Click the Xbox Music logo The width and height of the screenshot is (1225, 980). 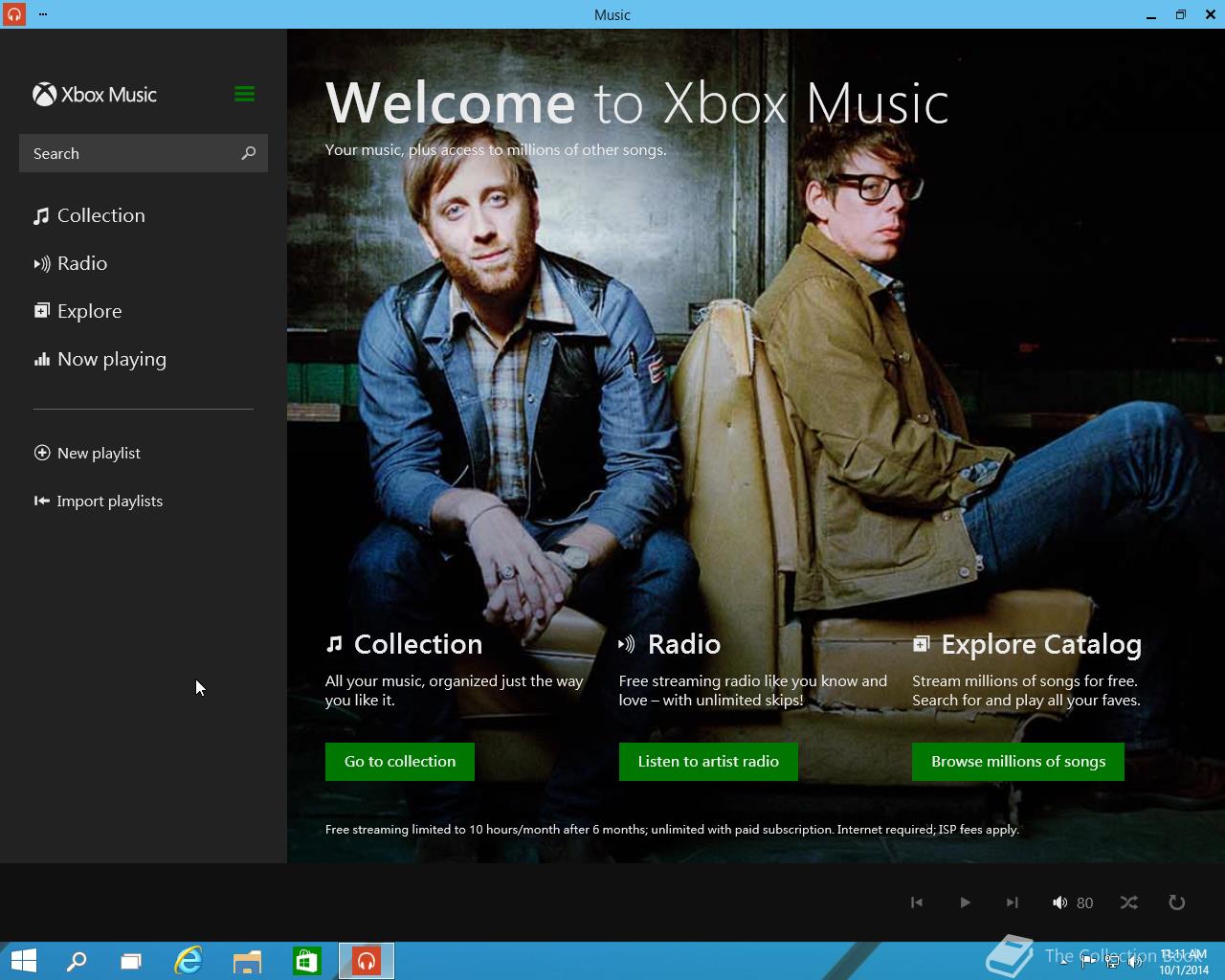click(95, 95)
